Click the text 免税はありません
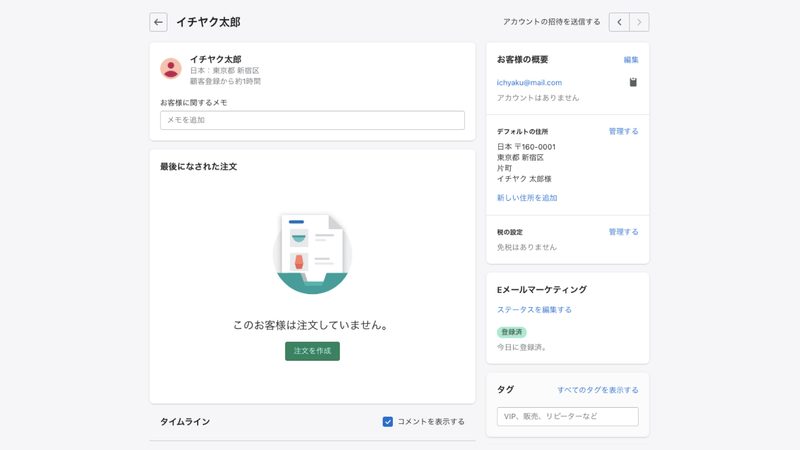 (527, 247)
